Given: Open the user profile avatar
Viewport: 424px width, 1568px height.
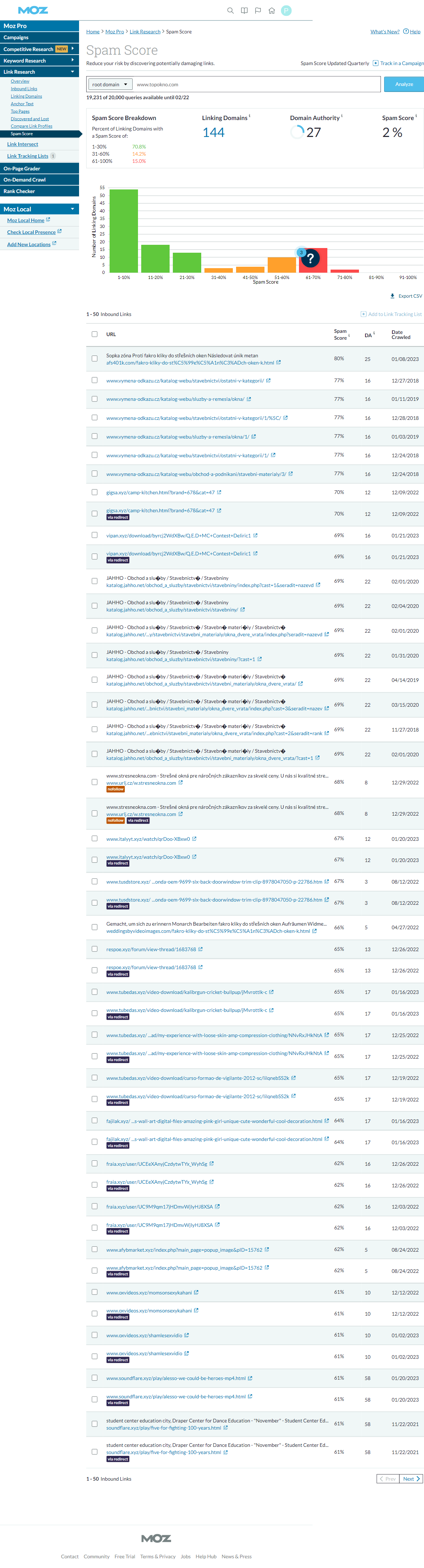Looking at the screenshot, I should 286,10.
